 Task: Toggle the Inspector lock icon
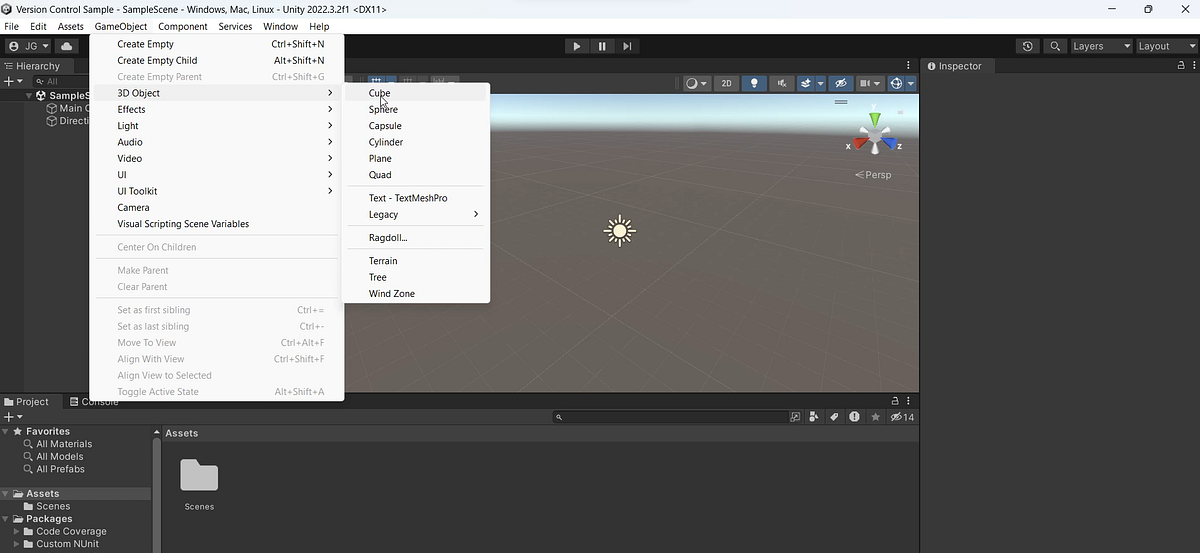1180,66
